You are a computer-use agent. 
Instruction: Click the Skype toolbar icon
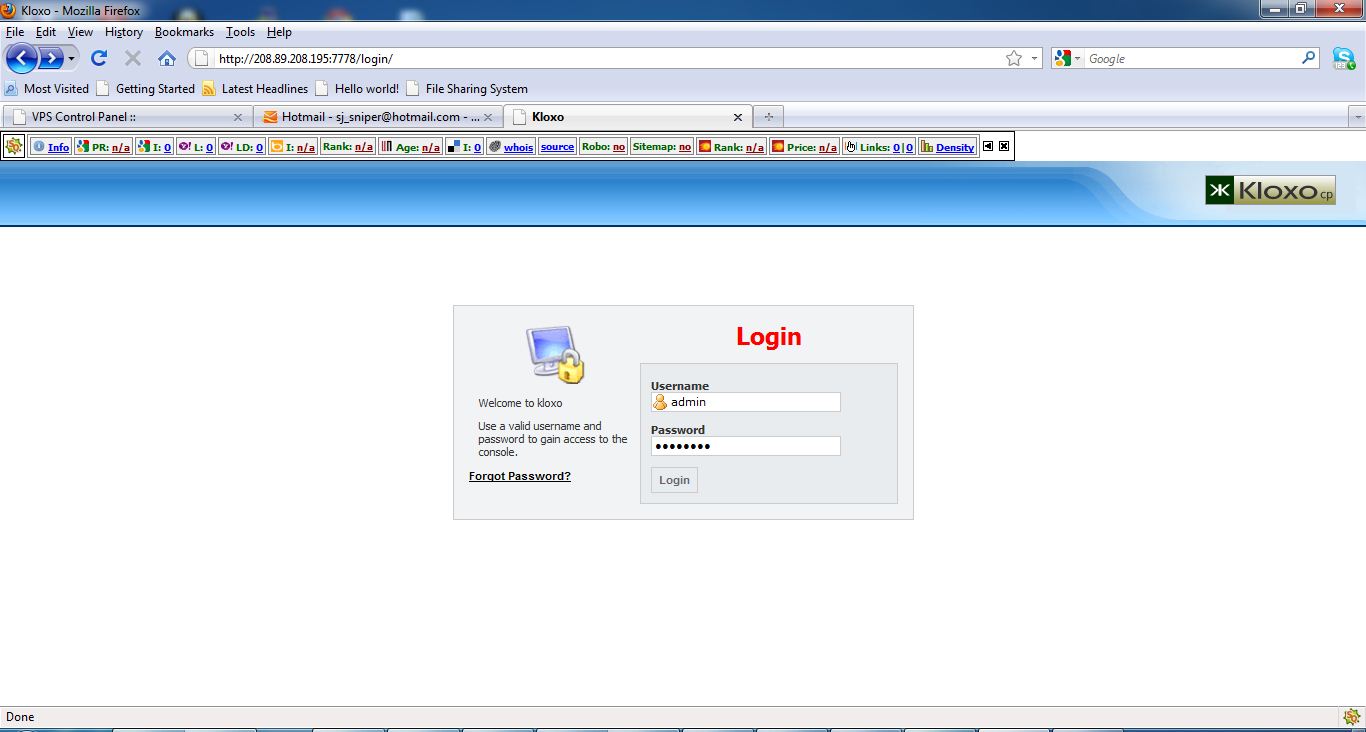[x=1343, y=59]
